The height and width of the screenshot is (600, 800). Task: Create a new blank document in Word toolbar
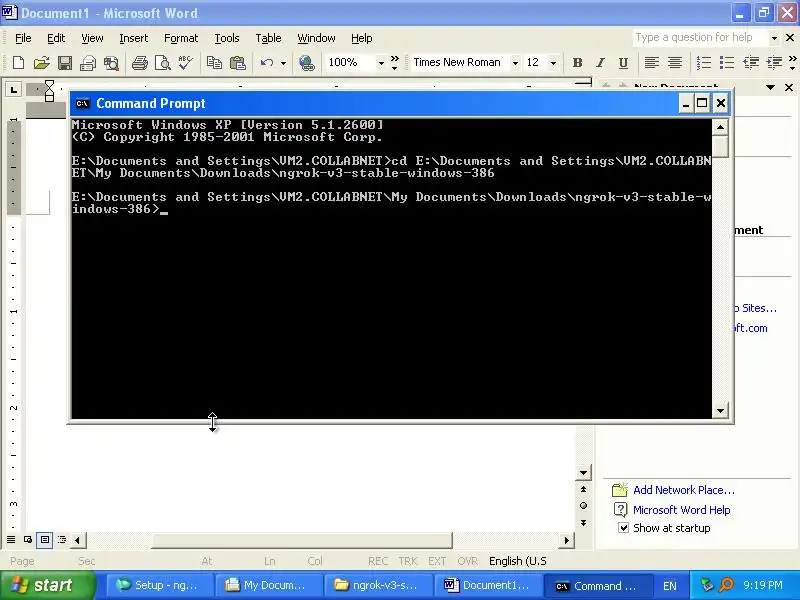pos(18,63)
